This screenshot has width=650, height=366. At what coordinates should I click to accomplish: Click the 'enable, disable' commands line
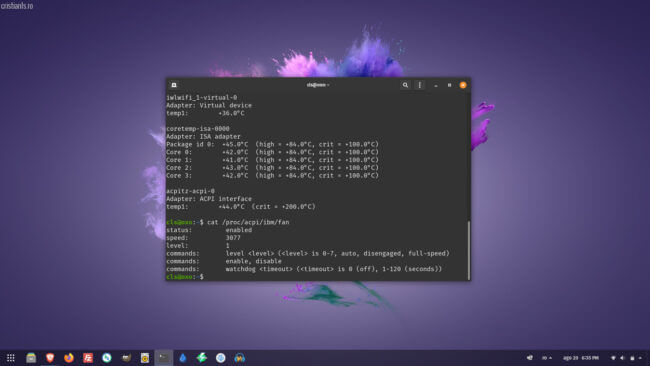pyautogui.click(x=224, y=262)
